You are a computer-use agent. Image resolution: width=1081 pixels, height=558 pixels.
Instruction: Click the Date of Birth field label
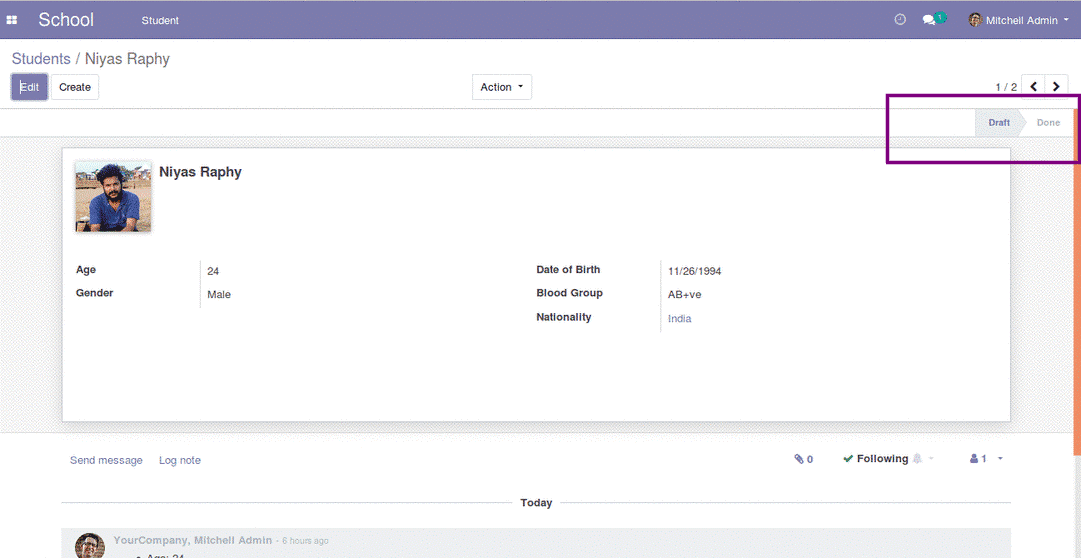point(568,270)
